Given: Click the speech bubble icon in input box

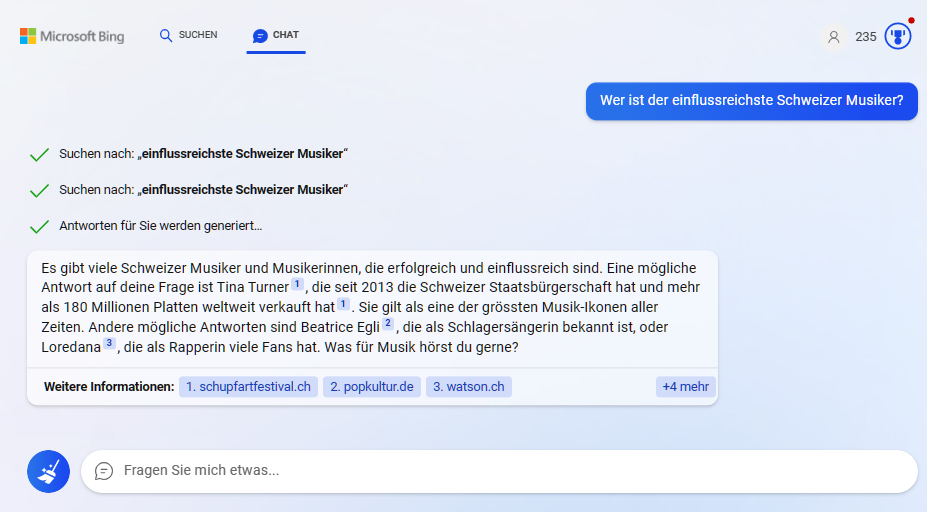Looking at the screenshot, I should 104,471.
